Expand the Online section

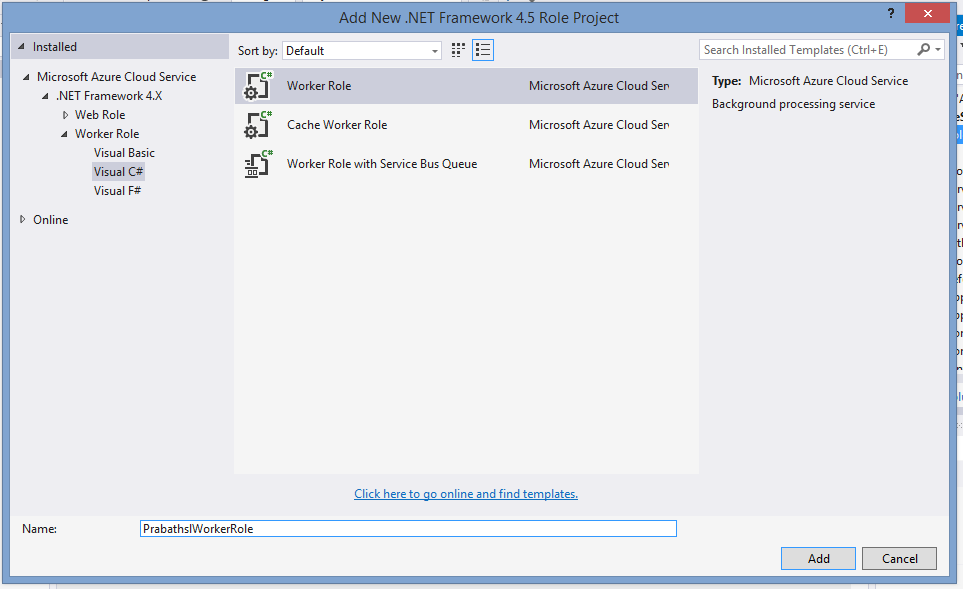(23, 219)
